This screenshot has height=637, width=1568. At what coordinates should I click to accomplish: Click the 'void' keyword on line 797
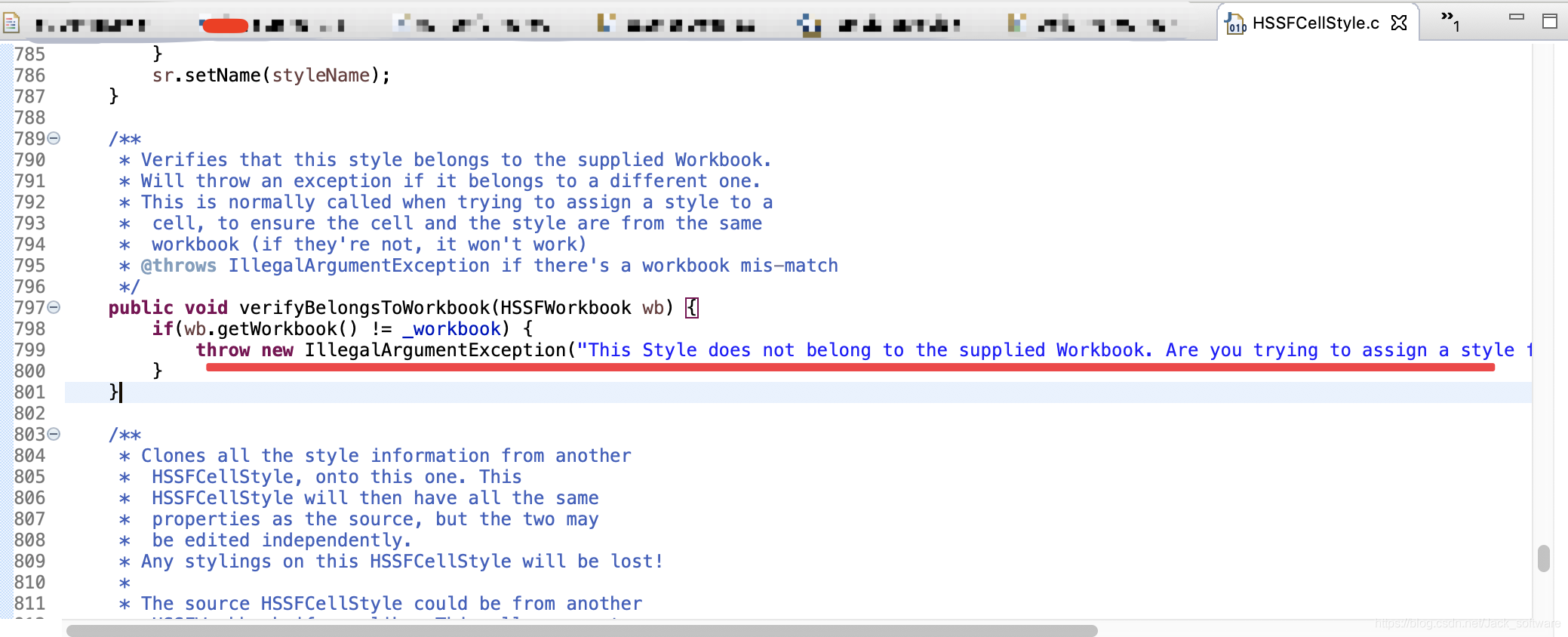tap(206, 308)
